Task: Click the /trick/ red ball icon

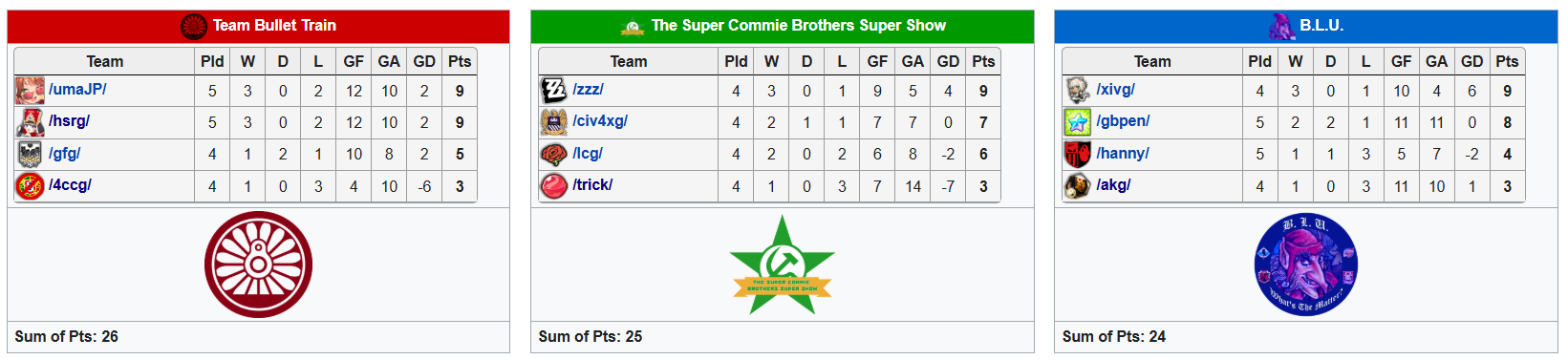Action: click(554, 185)
